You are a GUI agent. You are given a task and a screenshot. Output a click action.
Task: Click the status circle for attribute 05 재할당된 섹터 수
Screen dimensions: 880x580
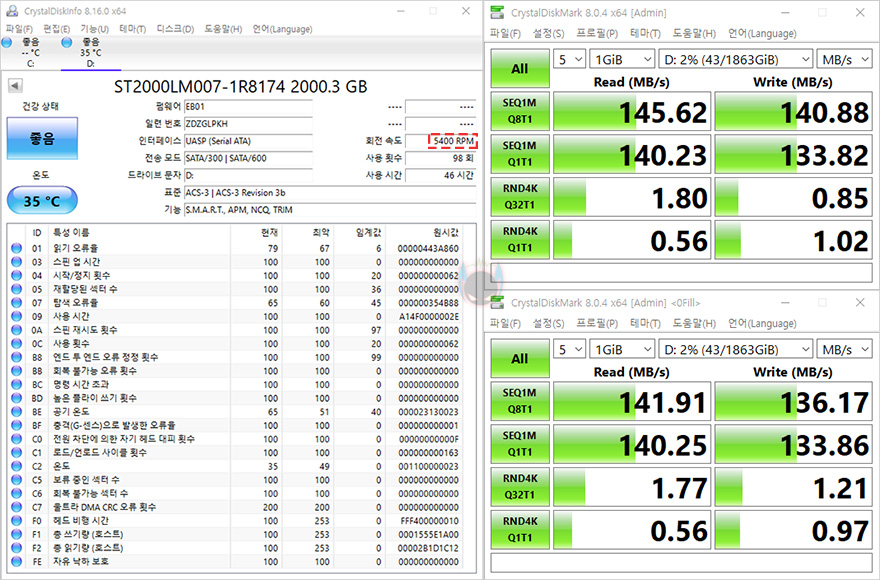[x=16, y=289]
